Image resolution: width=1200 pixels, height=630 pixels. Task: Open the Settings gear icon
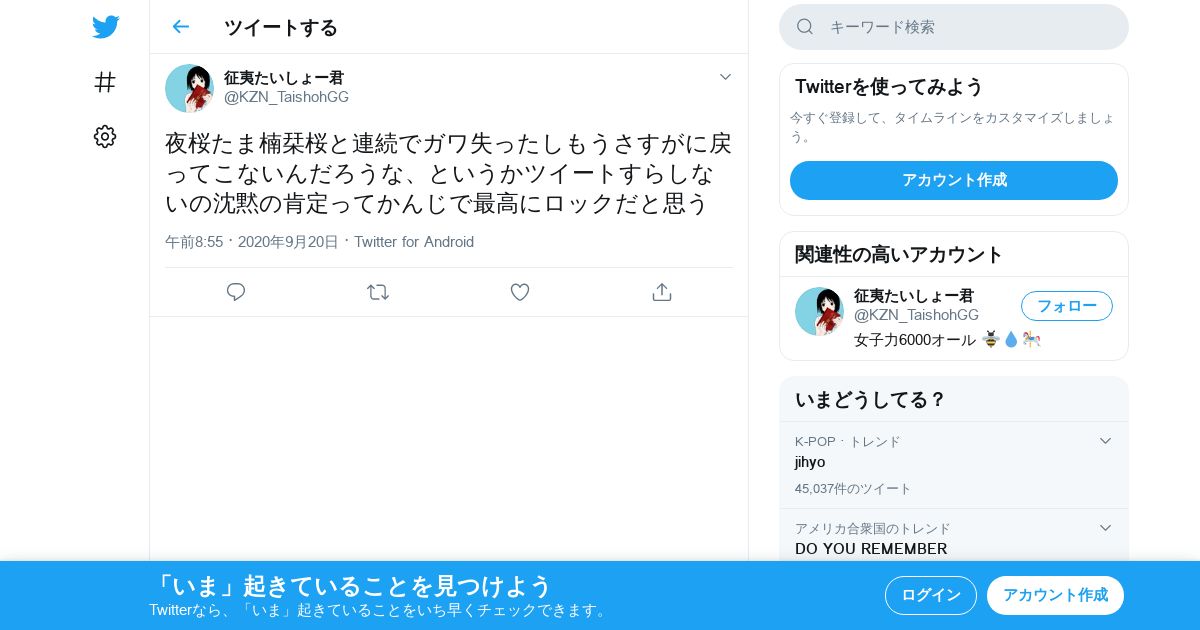tap(105, 137)
